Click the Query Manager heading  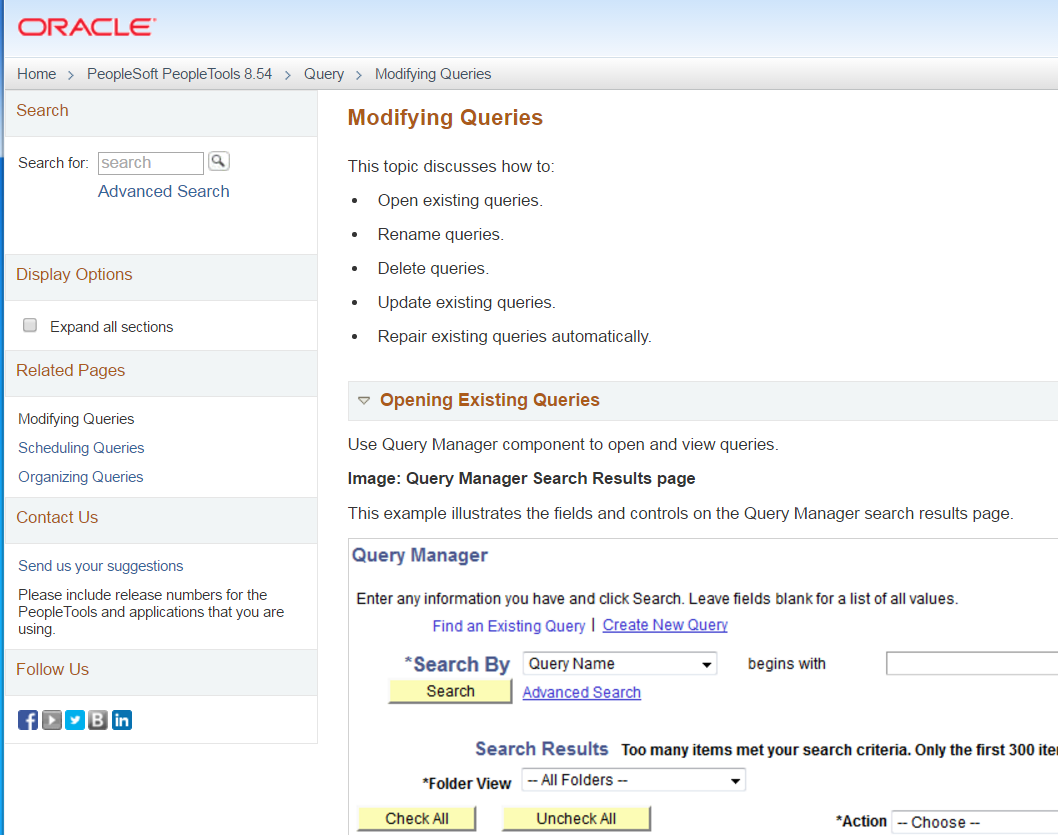pyautogui.click(x=420, y=555)
